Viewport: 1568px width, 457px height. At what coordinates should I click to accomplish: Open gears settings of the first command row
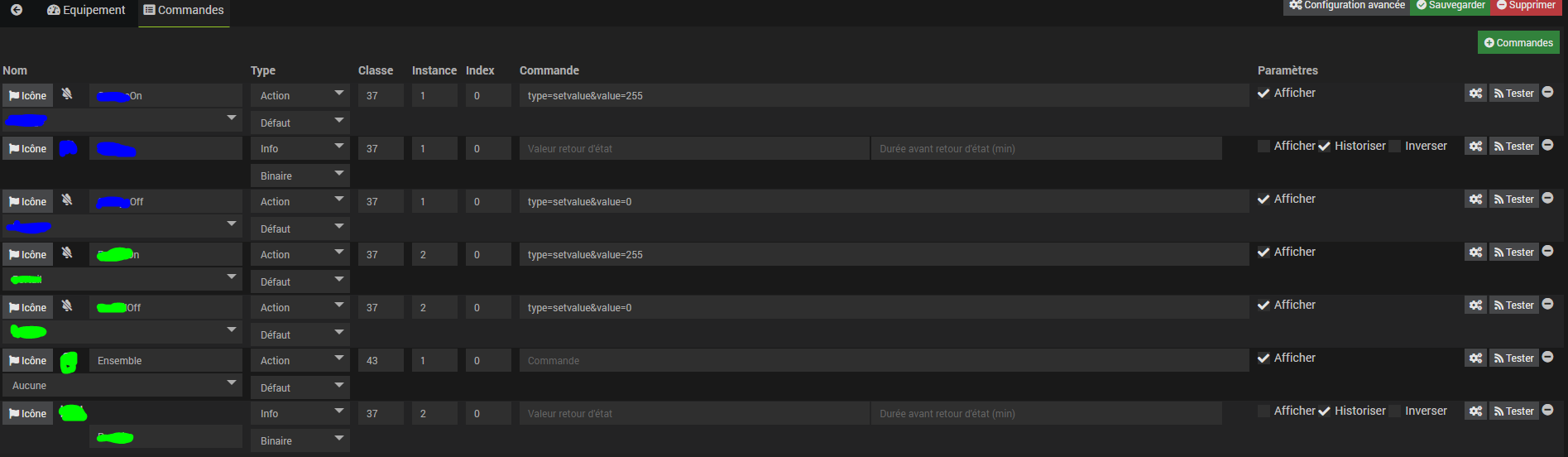tap(1475, 94)
